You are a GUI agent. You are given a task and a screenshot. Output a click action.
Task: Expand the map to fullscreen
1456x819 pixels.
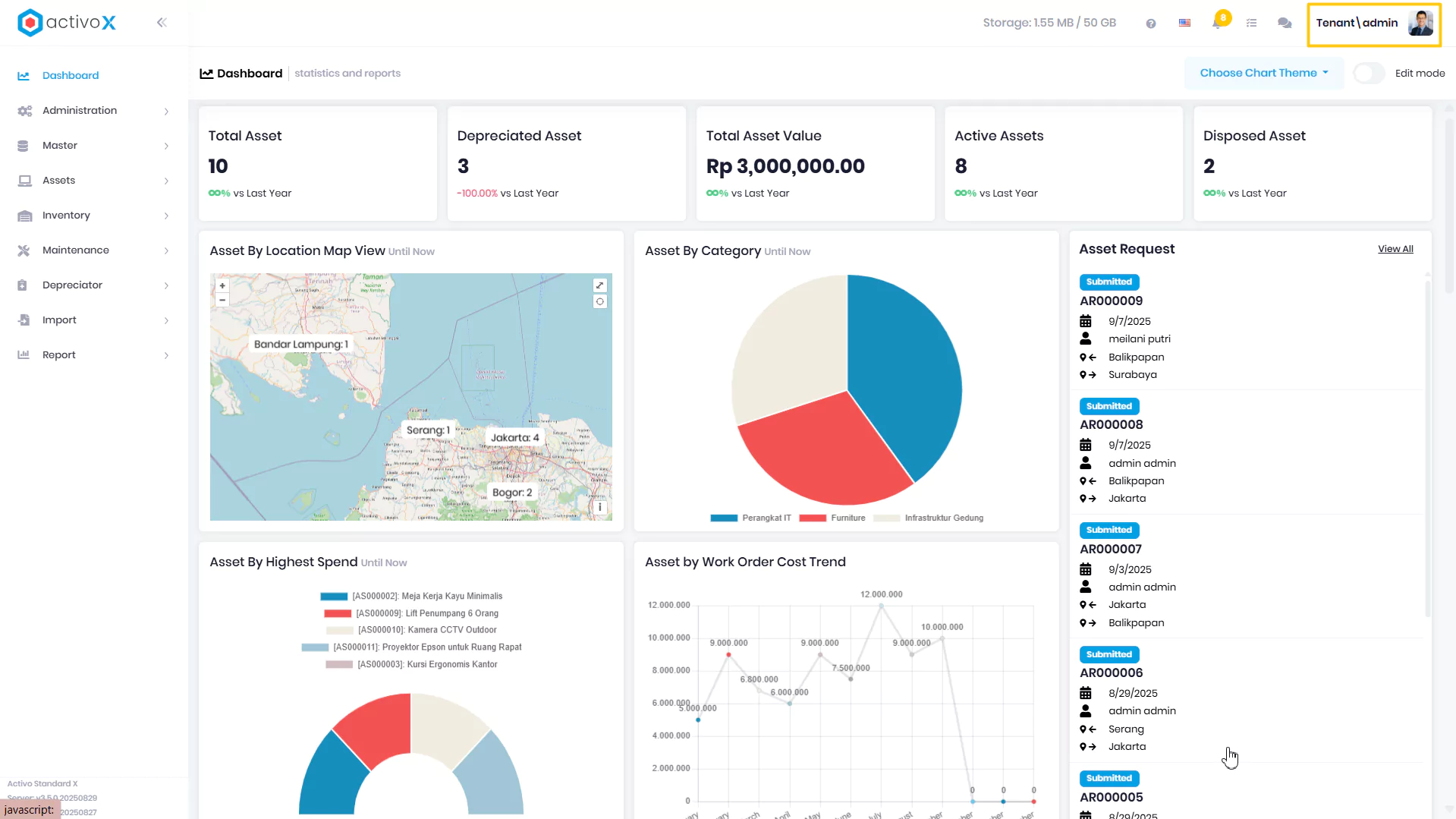click(599, 285)
